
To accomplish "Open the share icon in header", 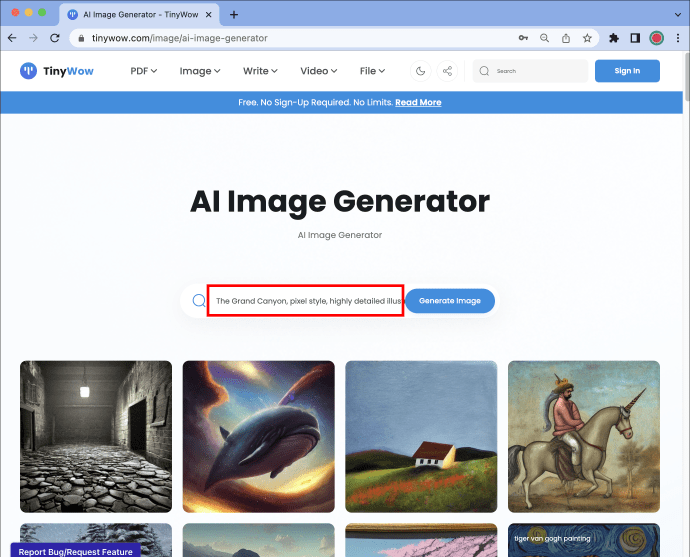I will coord(447,71).
